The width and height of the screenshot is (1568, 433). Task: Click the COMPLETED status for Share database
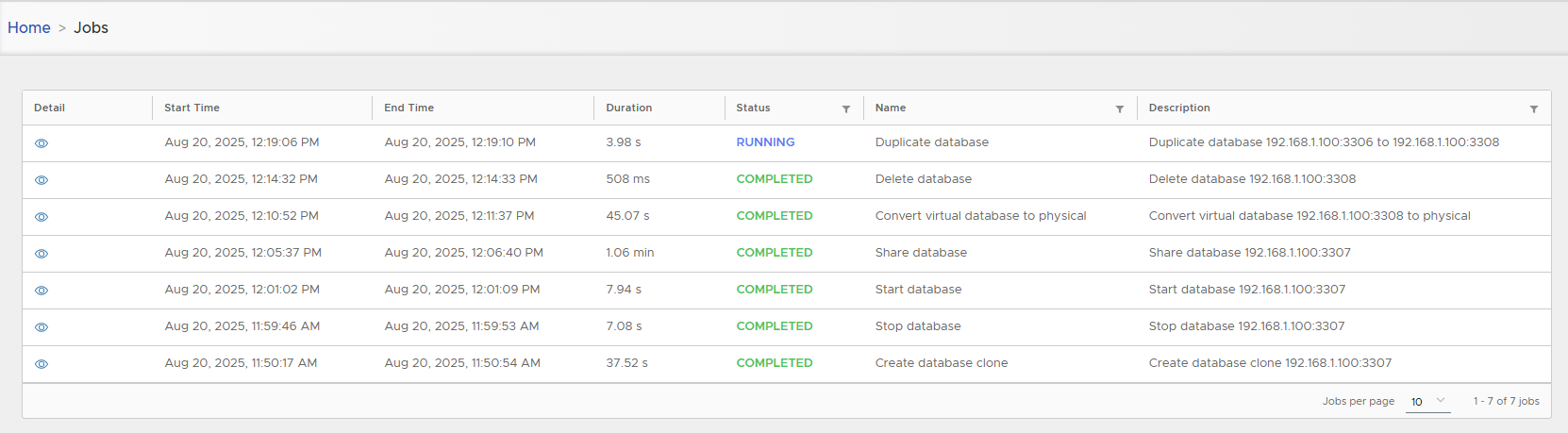tap(774, 253)
